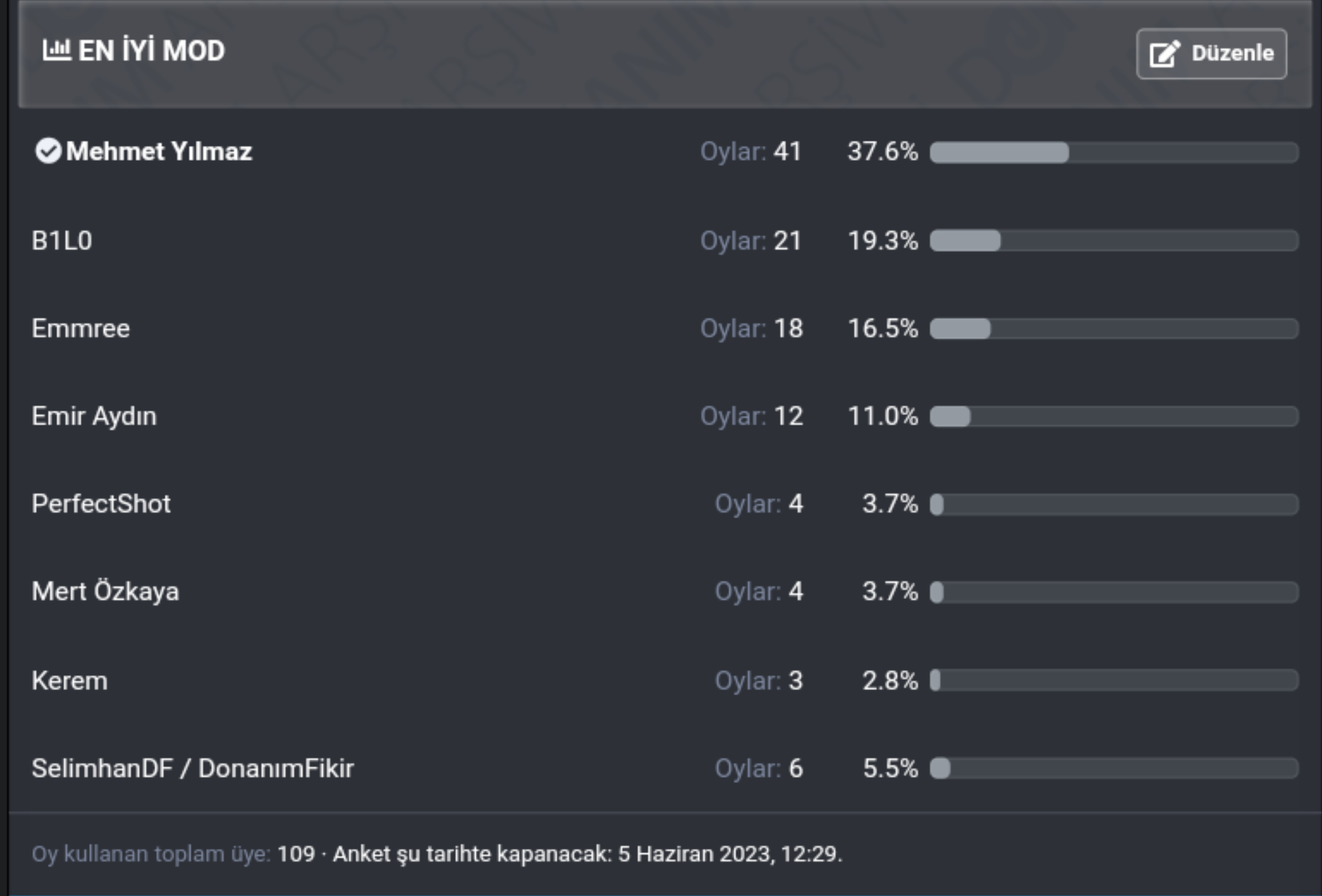Click the B1L0 19.3% progress bar
This screenshot has width=1322, height=896.
pyautogui.click(x=1114, y=241)
